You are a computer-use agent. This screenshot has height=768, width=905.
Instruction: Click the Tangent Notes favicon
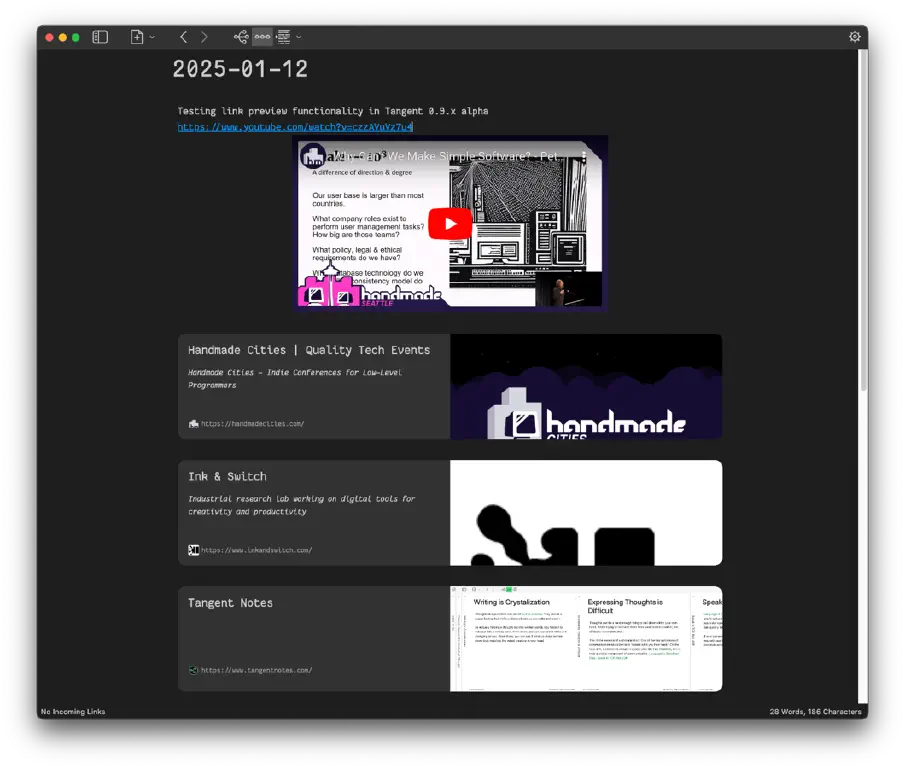(193, 670)
